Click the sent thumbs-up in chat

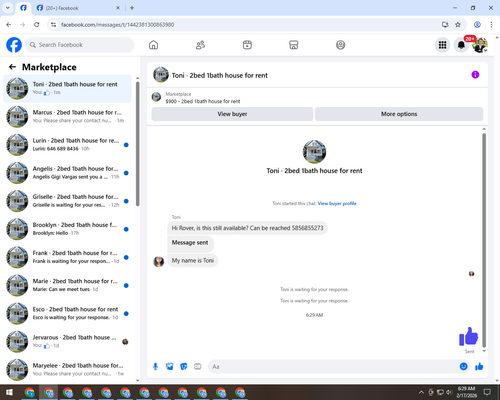469,336
